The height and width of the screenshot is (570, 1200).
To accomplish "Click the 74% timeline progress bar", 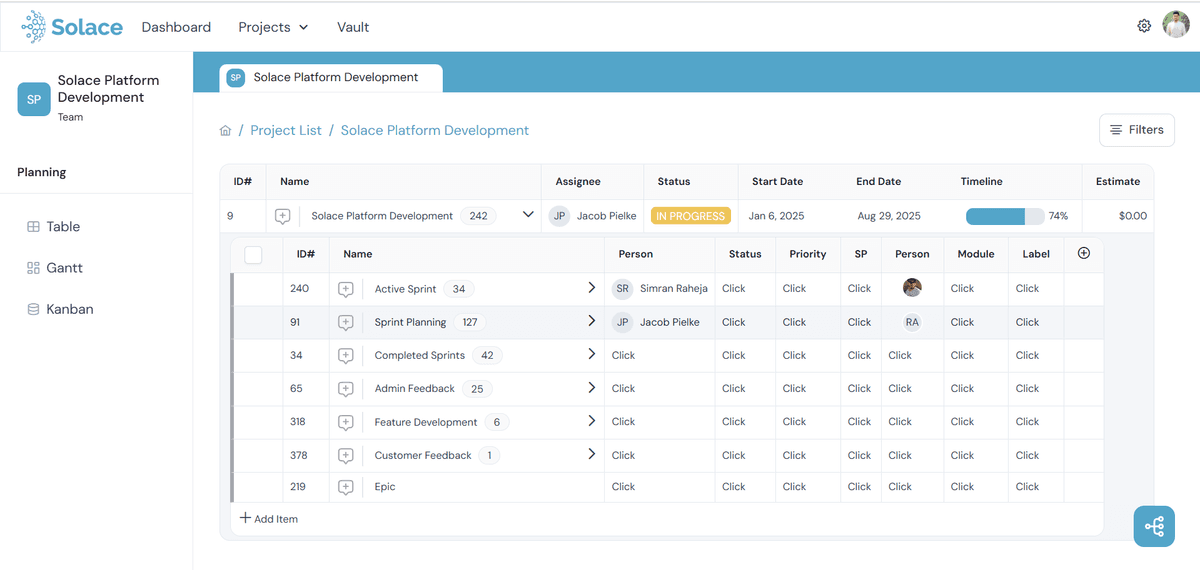I will click(x=1004, y=216).
